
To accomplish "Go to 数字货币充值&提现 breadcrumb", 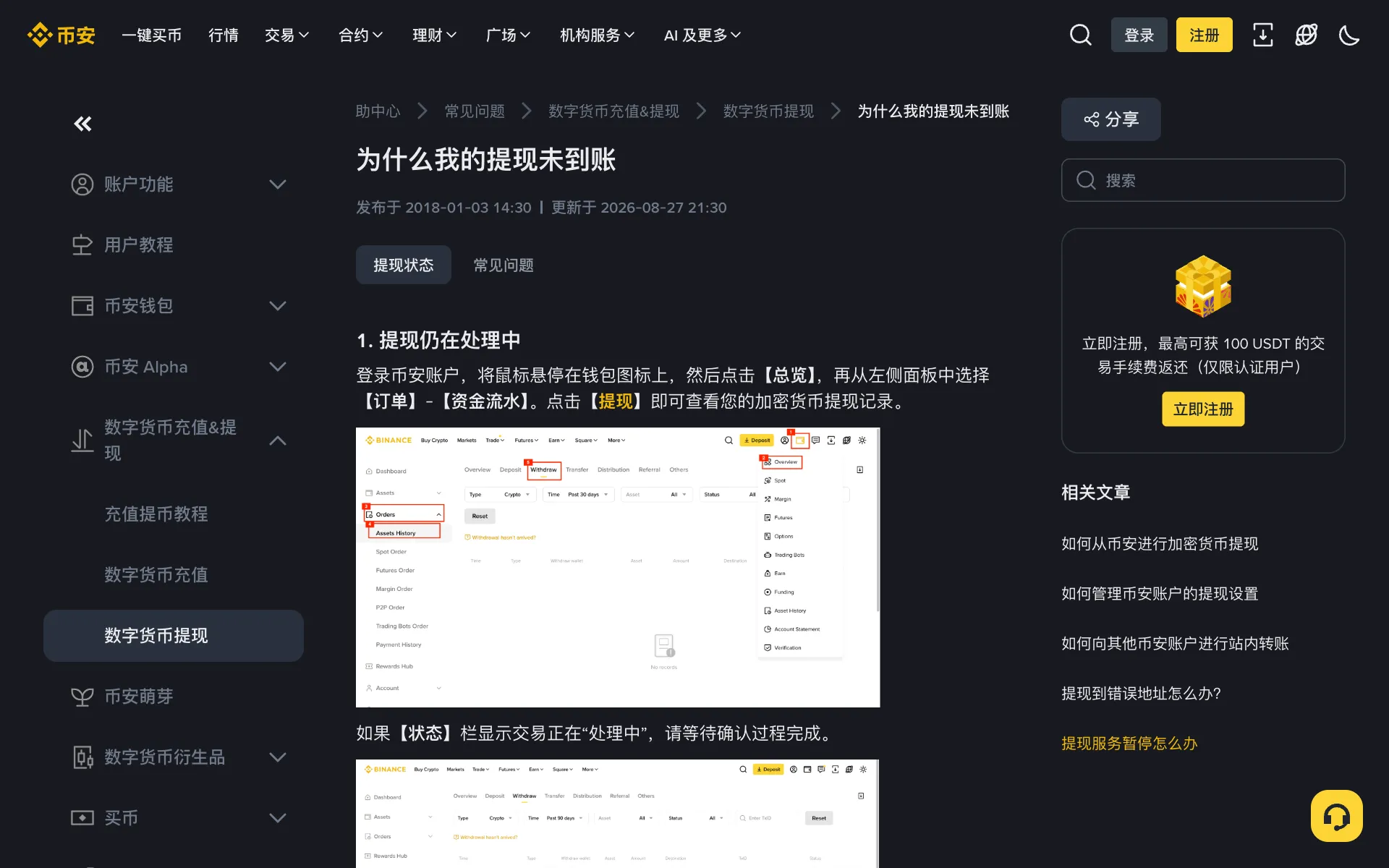I will [x=613, y=111].
